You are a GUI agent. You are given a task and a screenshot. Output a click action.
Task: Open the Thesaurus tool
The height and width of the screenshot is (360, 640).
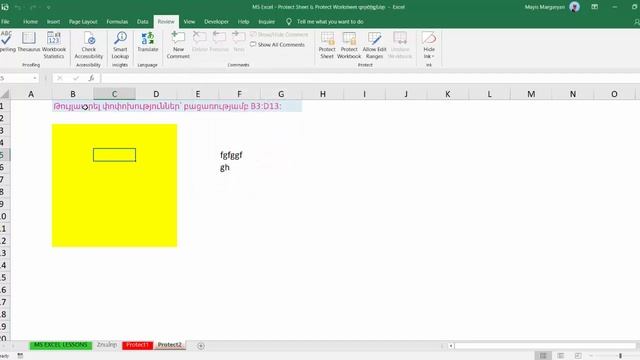pos(29,42)
